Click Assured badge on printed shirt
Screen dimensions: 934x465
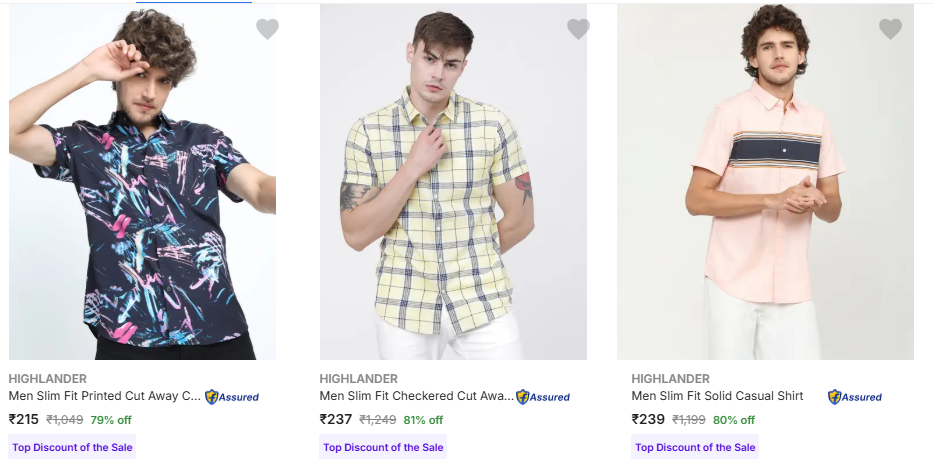232,397
